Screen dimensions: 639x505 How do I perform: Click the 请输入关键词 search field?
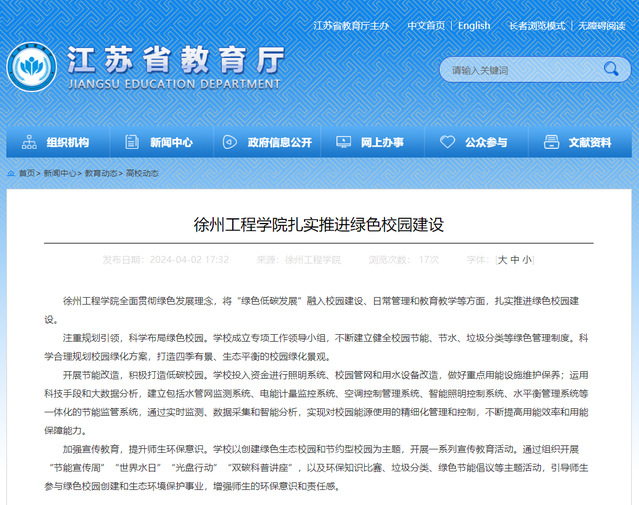pyautogui.click(x=520, y=70)
